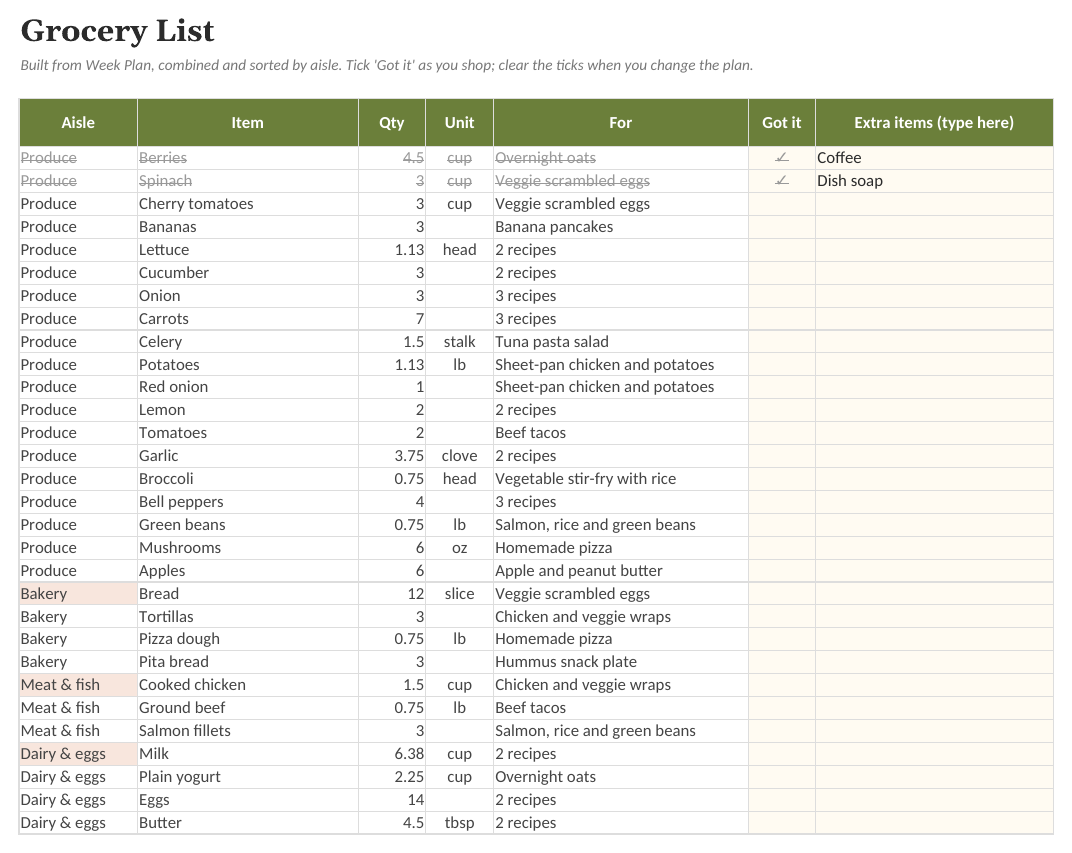Select the Cucumber item cell
The image size is (1072, 853).
247,273
